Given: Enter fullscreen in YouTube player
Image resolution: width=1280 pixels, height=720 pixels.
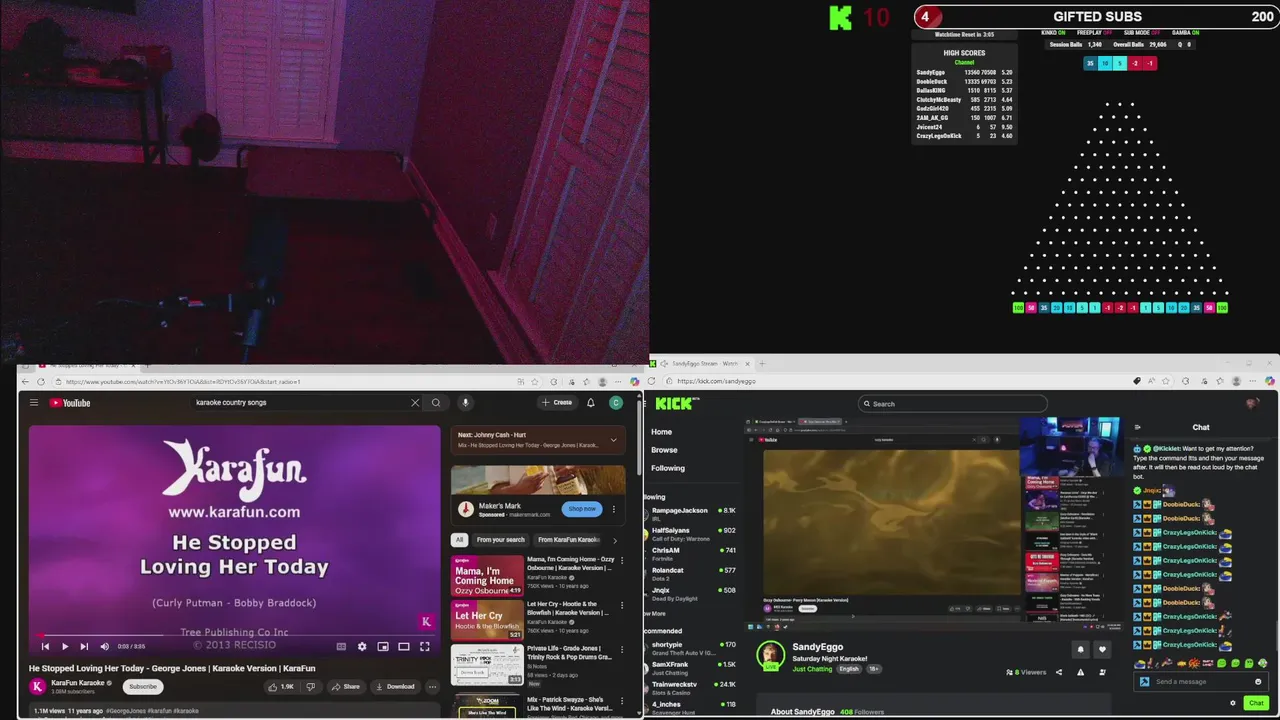Looking at the screenshot, I should pyautogui.click(x=425, y=647).
